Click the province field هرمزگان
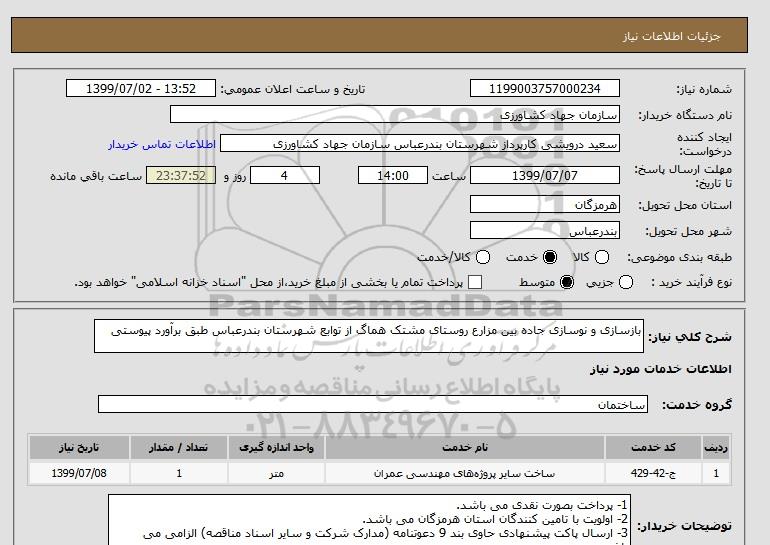Image resolution: width=770 pixels, height=545 pixels. click(545, 204)
